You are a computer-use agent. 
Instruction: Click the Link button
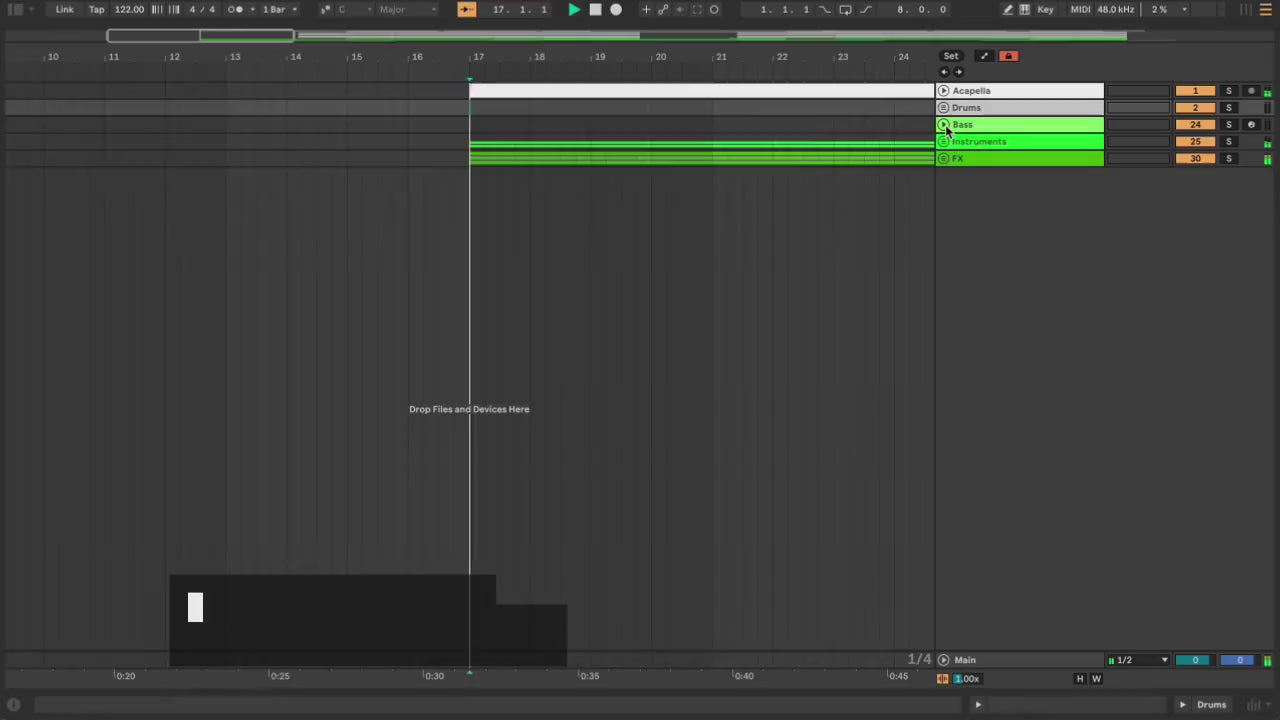[64, 10]
